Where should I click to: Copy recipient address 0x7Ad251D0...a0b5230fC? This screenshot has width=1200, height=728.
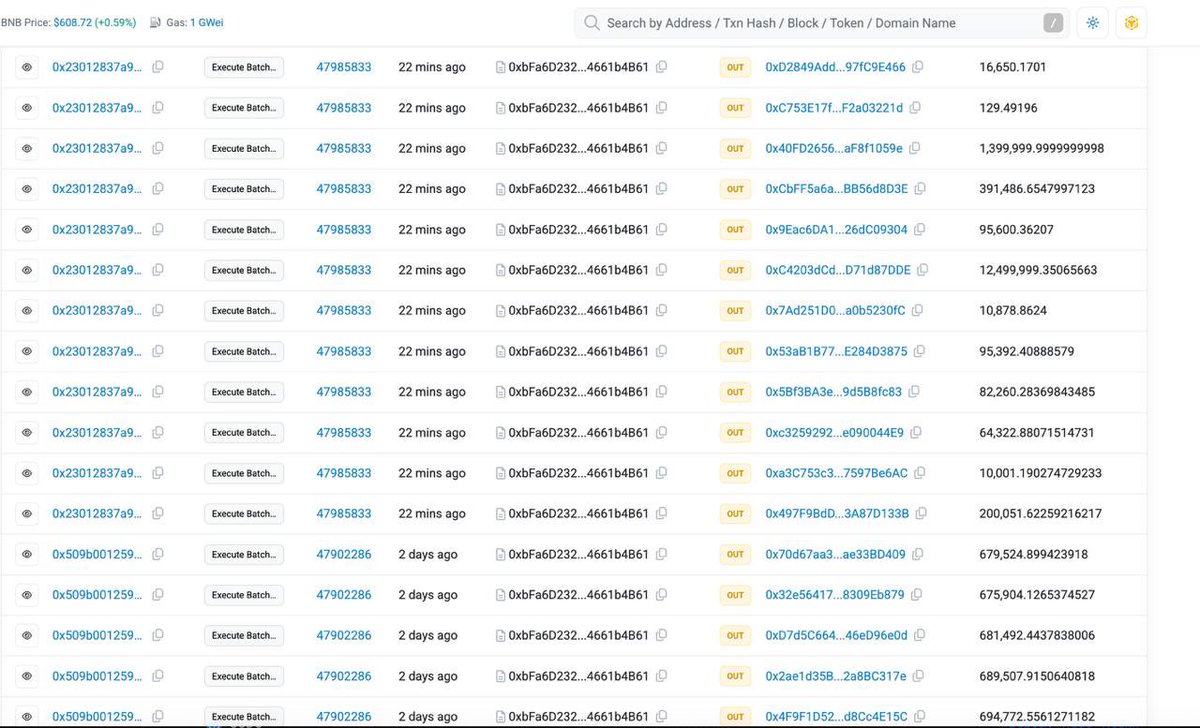[x=916, y=311]
